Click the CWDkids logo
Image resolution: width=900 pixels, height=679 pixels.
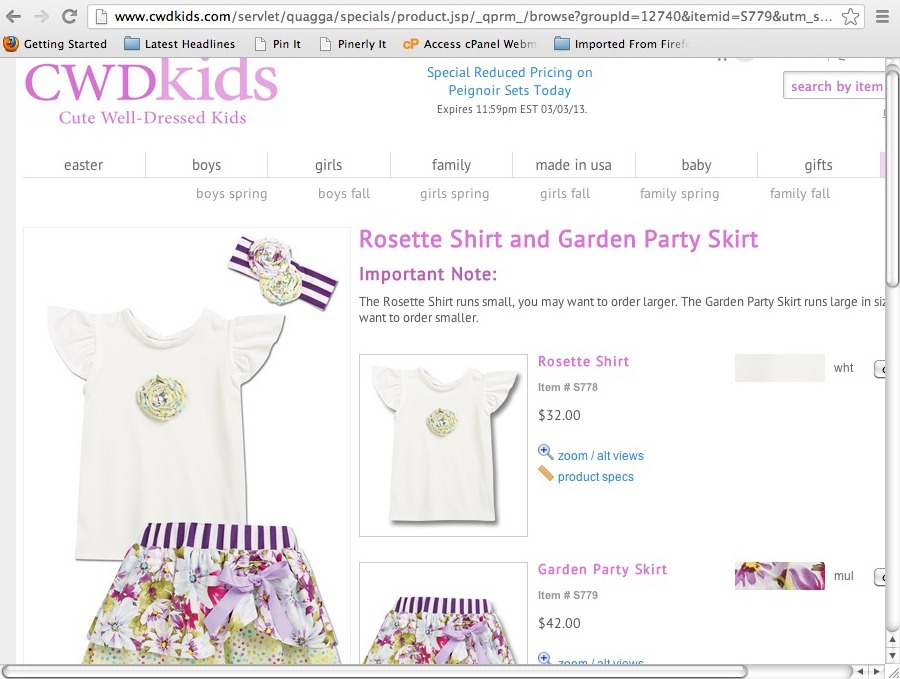tap(152, 92)
